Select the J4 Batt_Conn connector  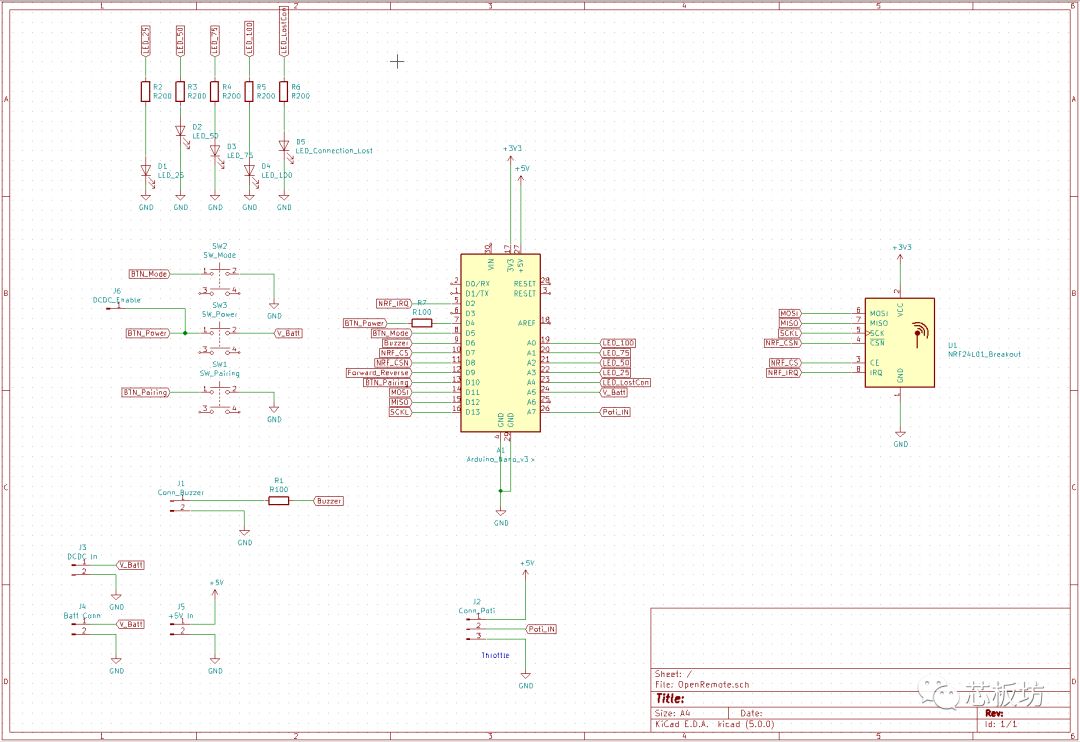click(x=80, y=628)
